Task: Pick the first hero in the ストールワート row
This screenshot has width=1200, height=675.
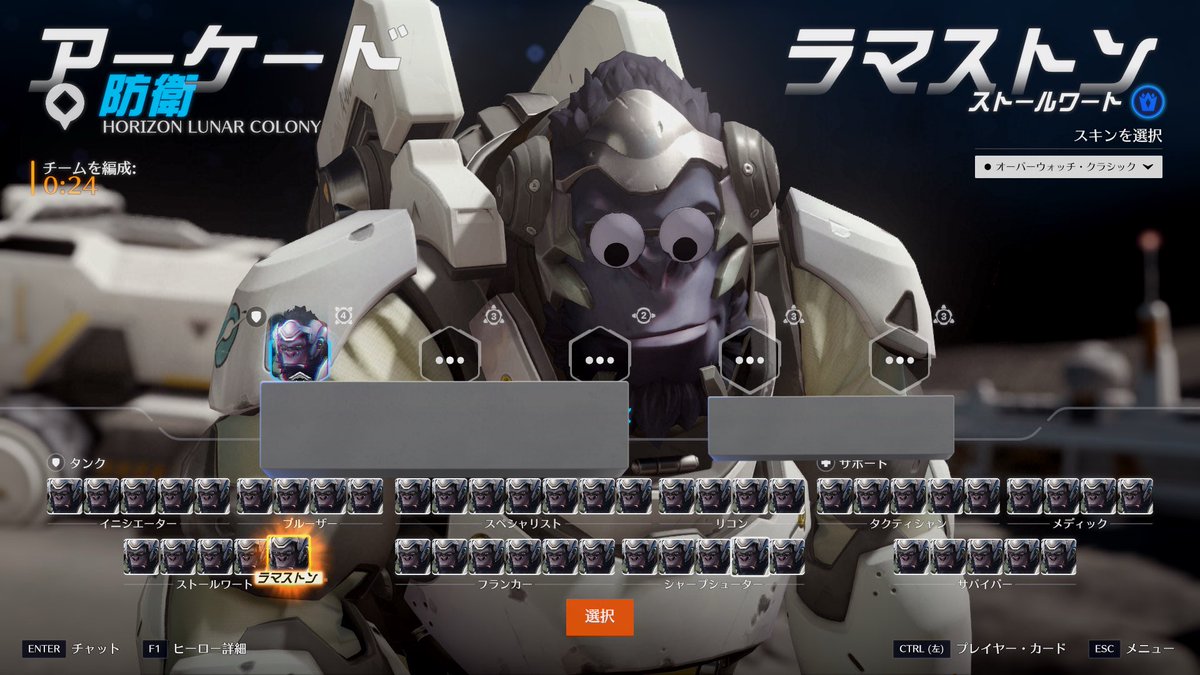Action: pos(141,556)
